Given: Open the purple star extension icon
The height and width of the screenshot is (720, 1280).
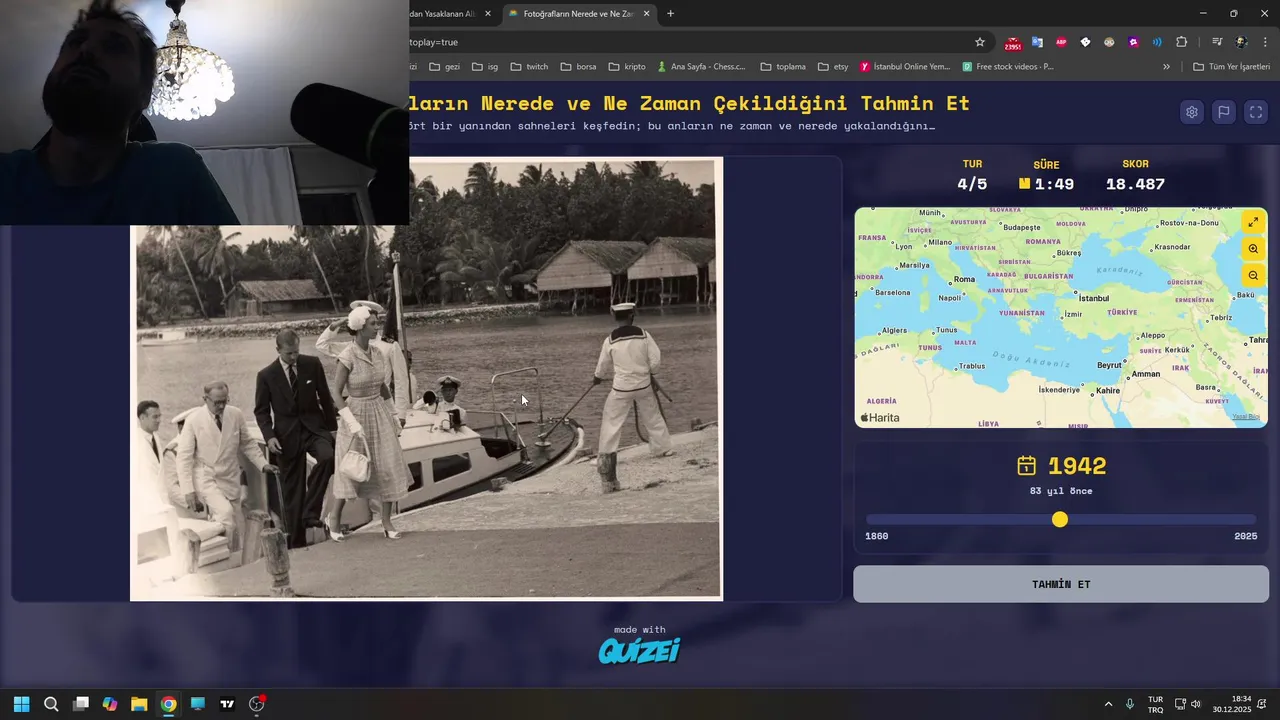Looking at the screenshot, I should coord(1133,42).
